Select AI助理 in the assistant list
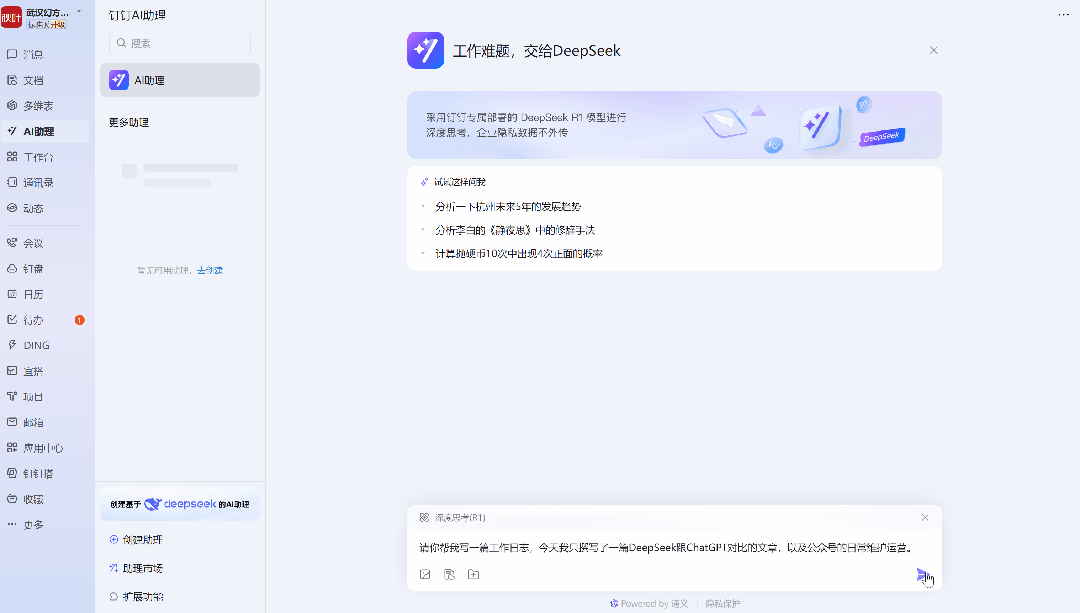 tap(180, 81)
